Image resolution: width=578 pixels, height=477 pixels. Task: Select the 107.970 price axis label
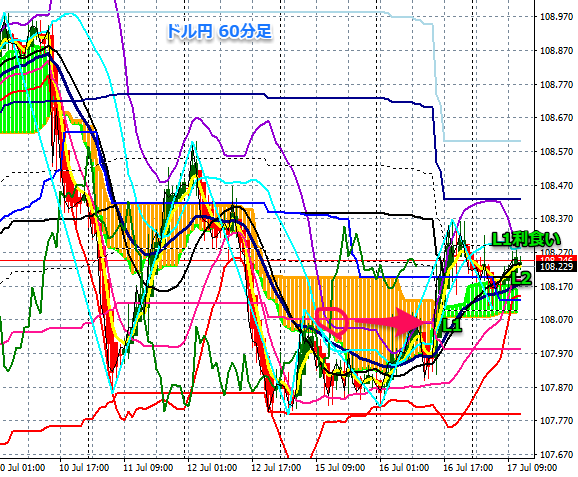(556, 354)
